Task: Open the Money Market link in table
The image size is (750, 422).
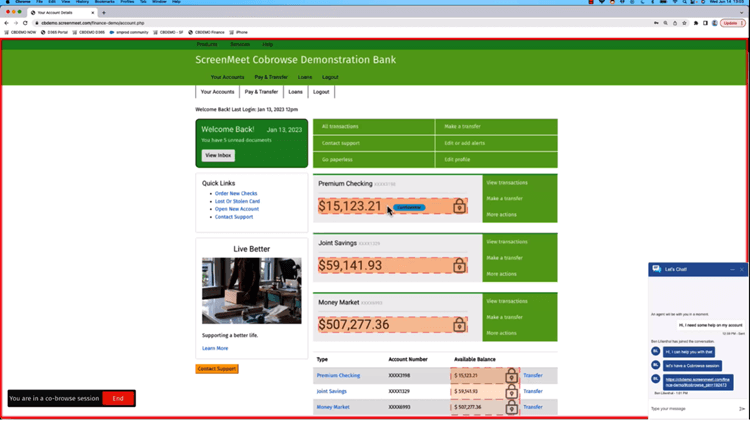Action: pyautogui.click(x=333, y=407)
